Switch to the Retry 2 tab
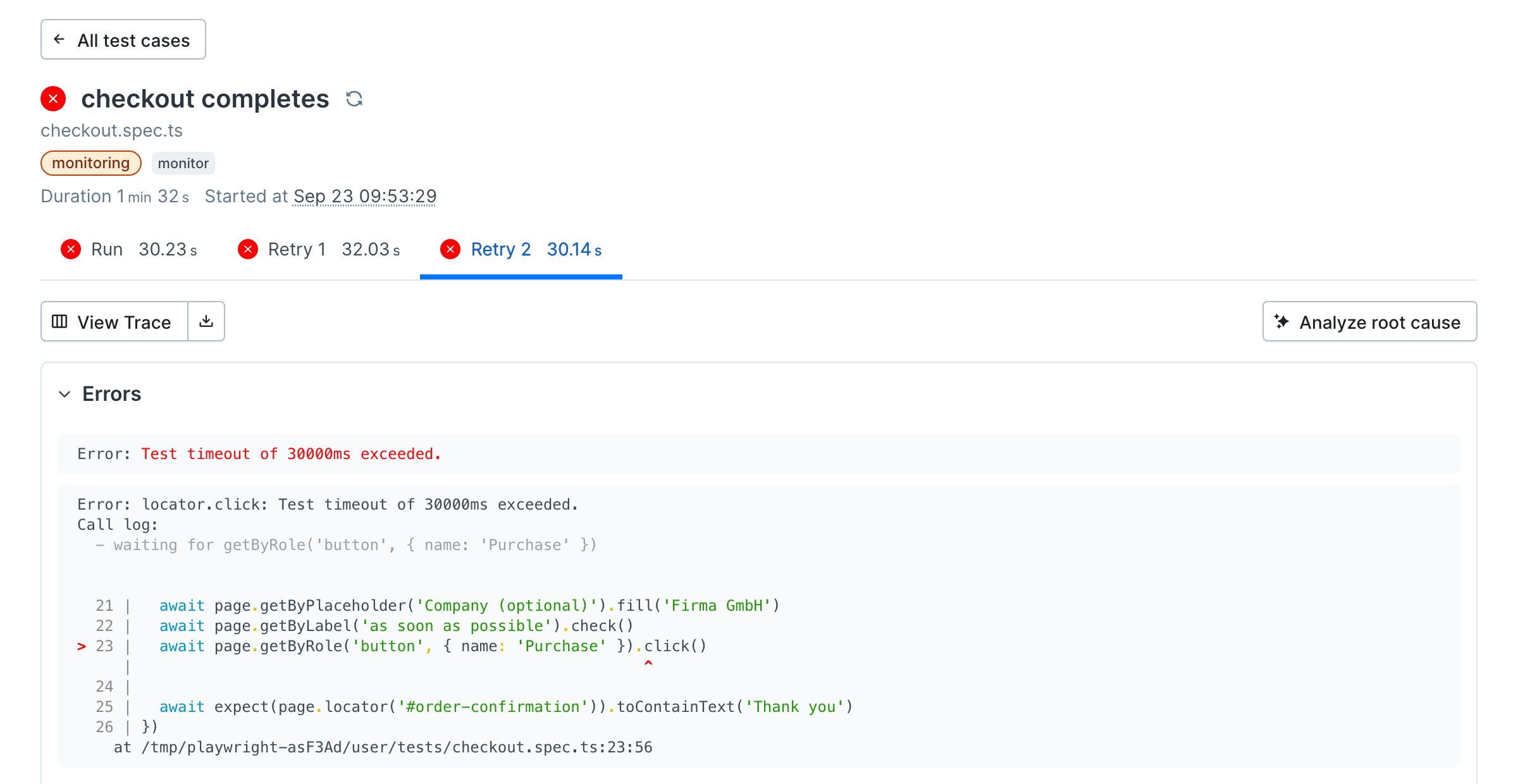This screenshot has width=1518, height=784. 521,249
